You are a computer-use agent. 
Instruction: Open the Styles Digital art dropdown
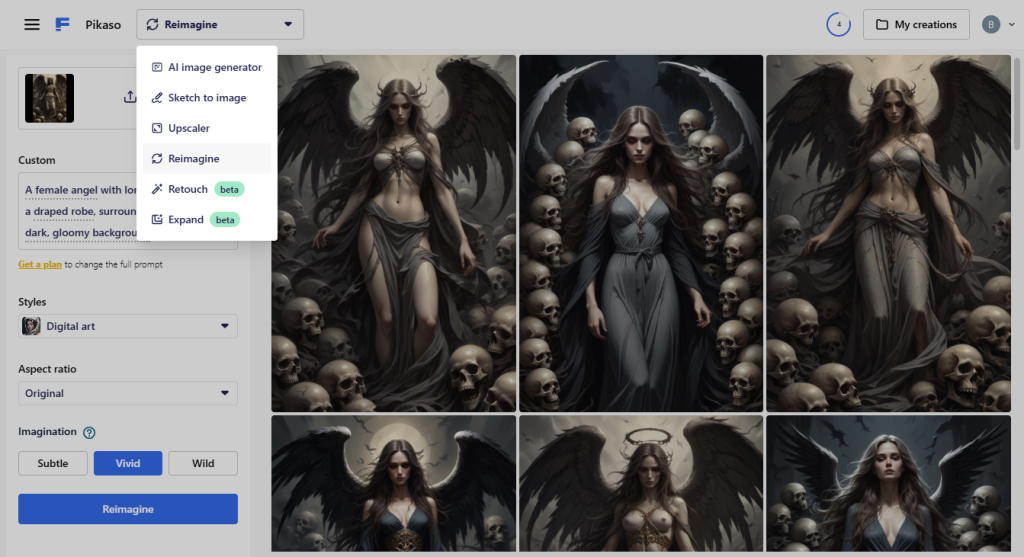(128, 326)
